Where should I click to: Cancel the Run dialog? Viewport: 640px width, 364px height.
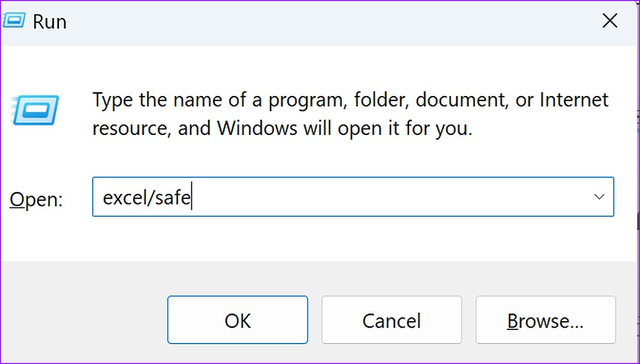[391, 320]
